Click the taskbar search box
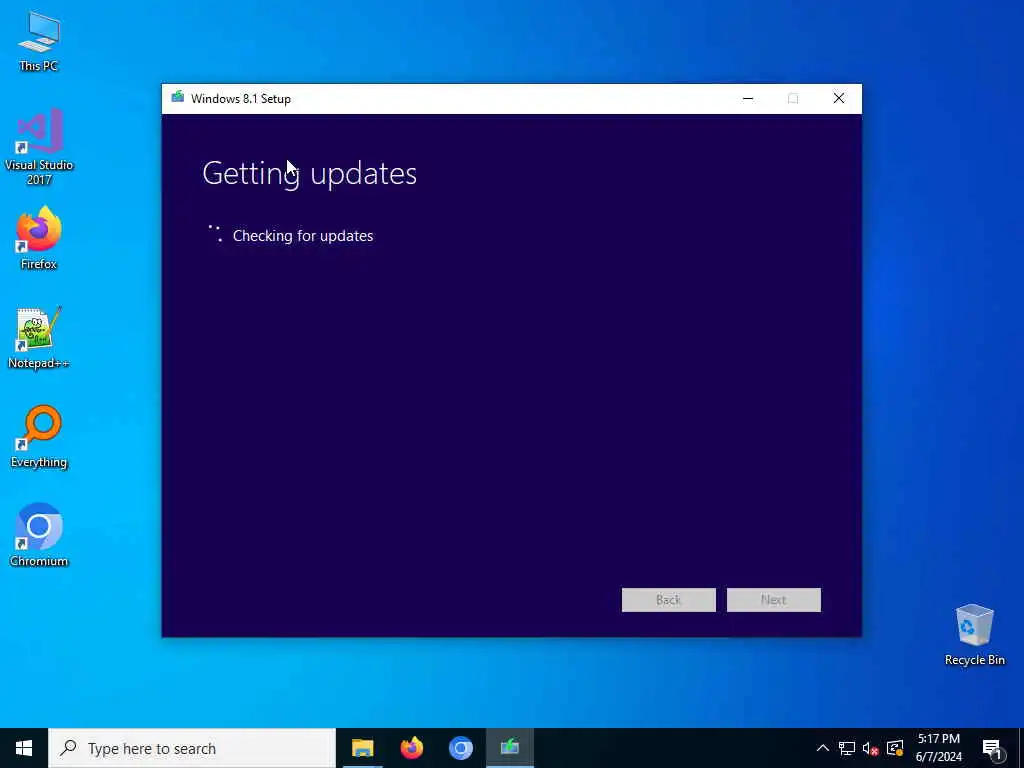 click(192, 748)
